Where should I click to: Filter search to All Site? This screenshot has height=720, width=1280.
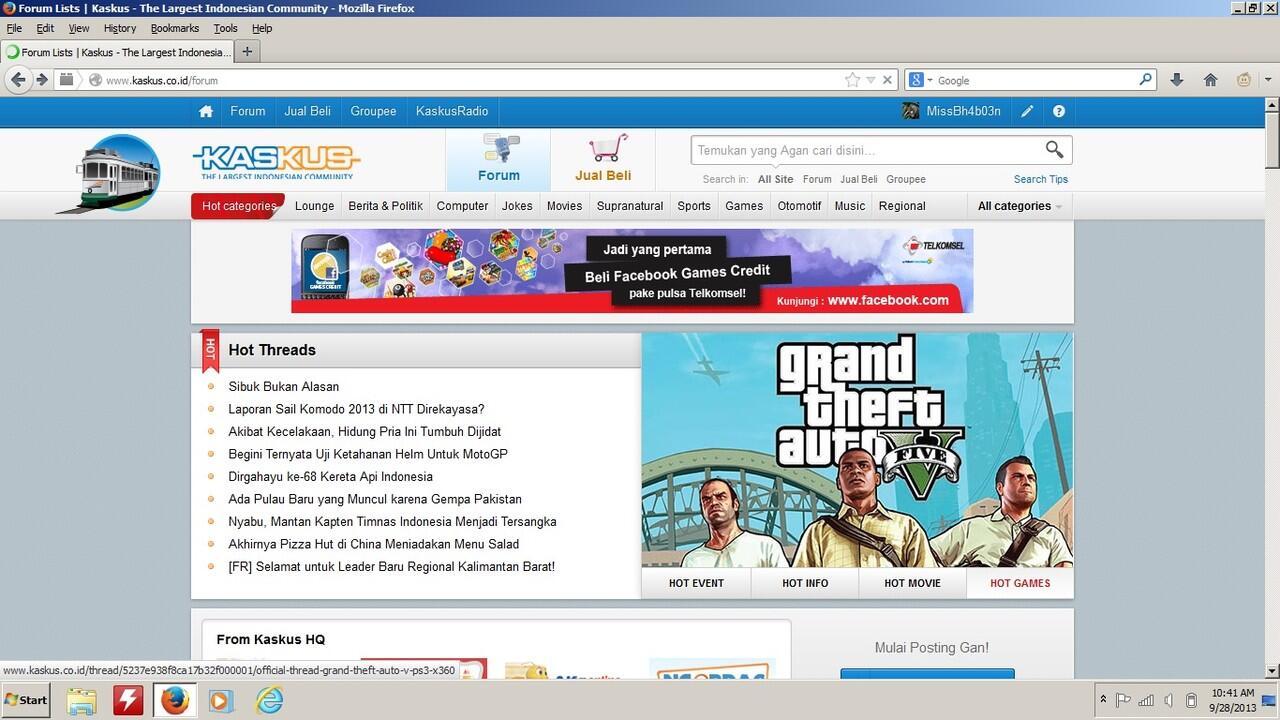click(x=775, y=179)
